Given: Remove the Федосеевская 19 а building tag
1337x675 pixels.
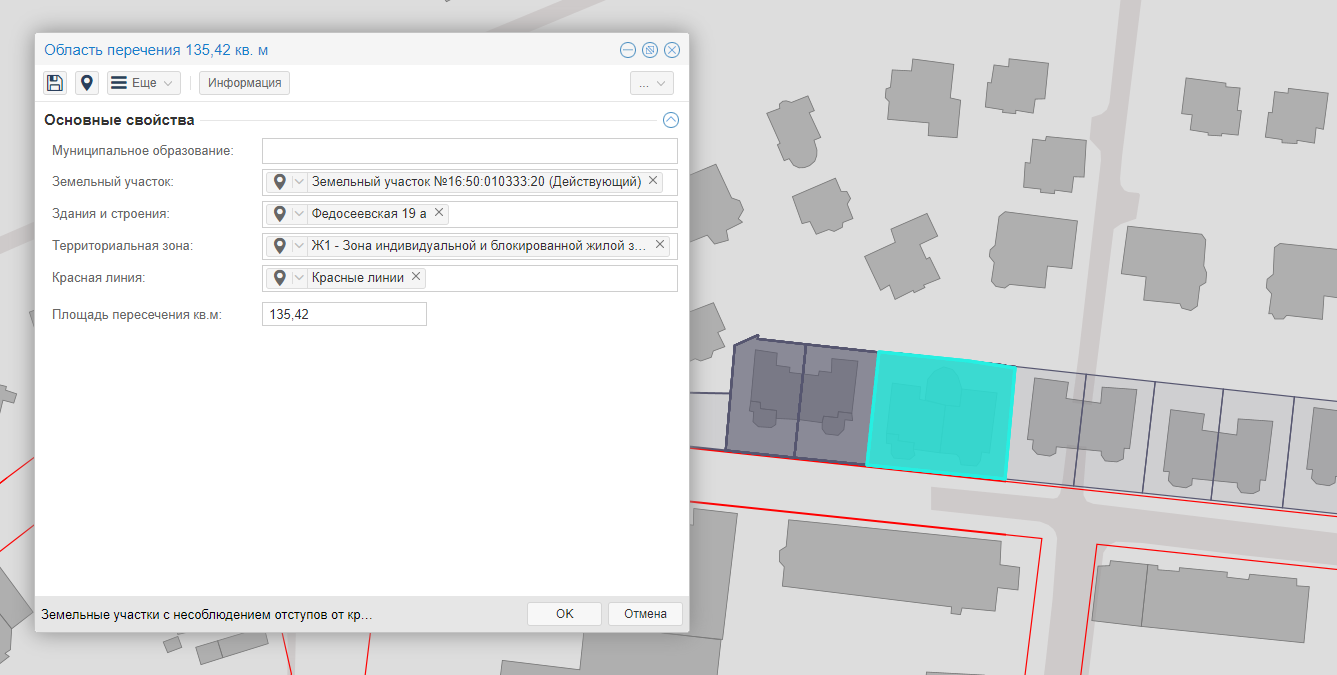Looking at the screenshot, I should 438,213.
